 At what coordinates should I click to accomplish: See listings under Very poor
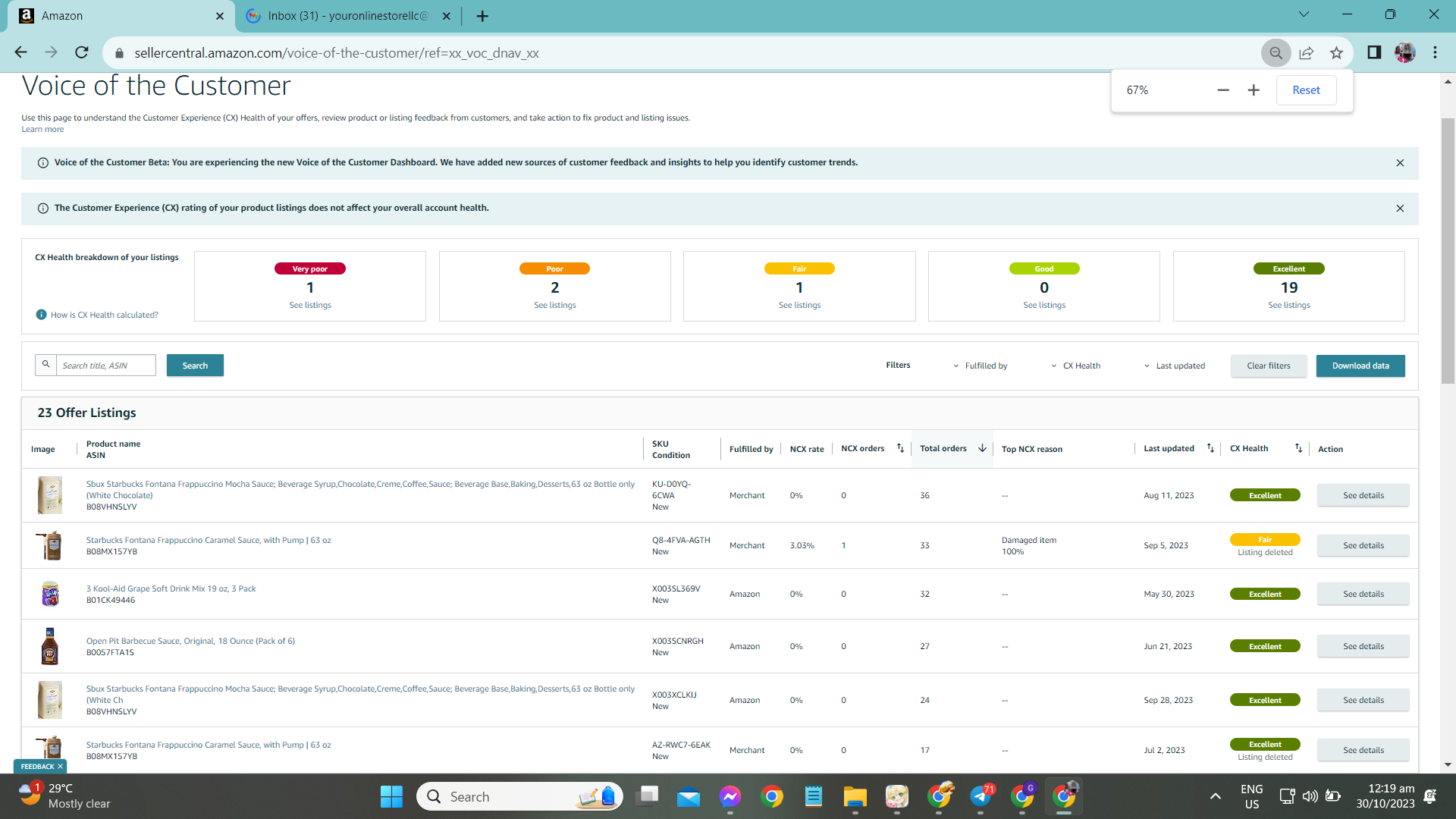click(x=310, y=305)
